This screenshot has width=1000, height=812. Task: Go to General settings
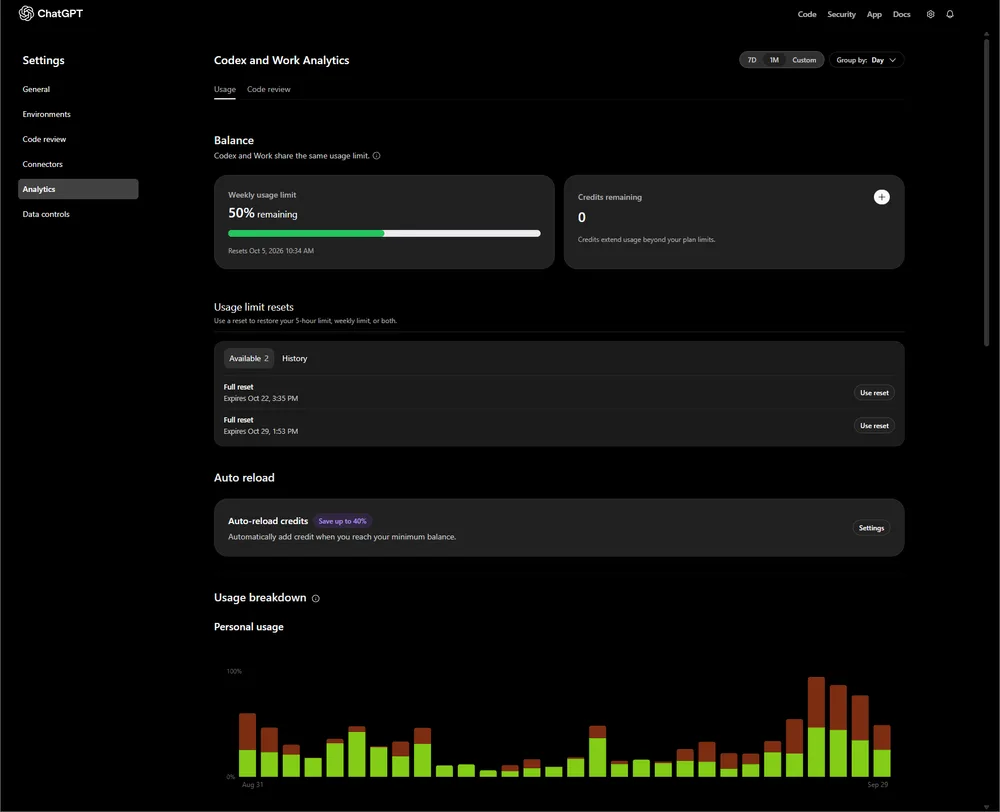(x=36, y=89)
